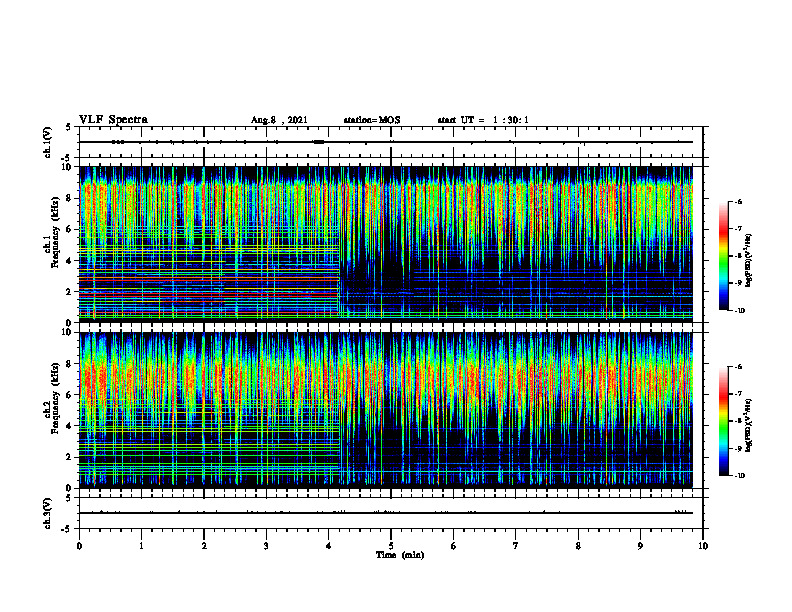Click time axis tick label "7"
Viewport: 792px width, 612px height.
pos(516,546)
